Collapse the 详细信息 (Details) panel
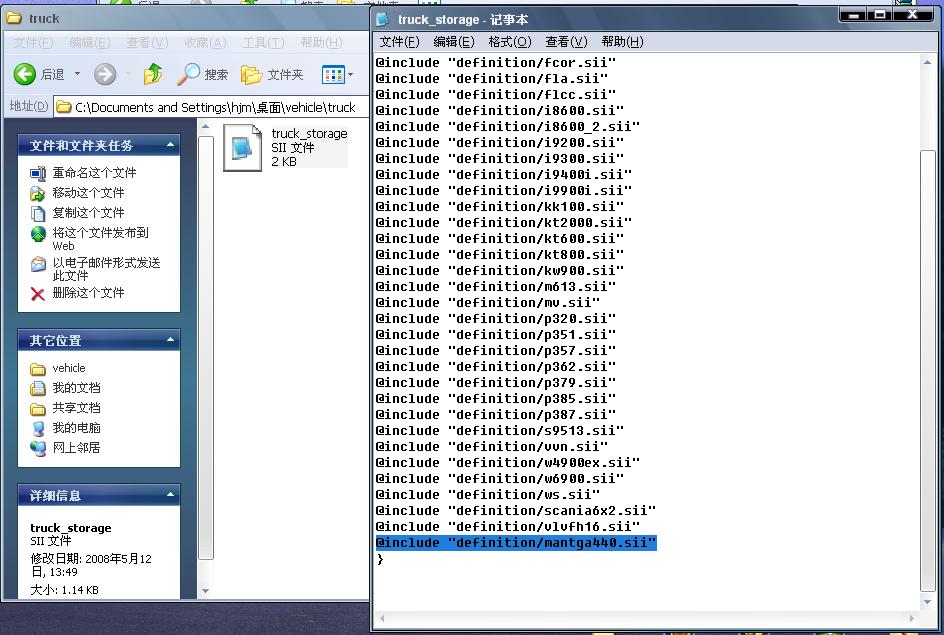The height and width of the screenshot is (635, 944). click(x=169, y=496)
